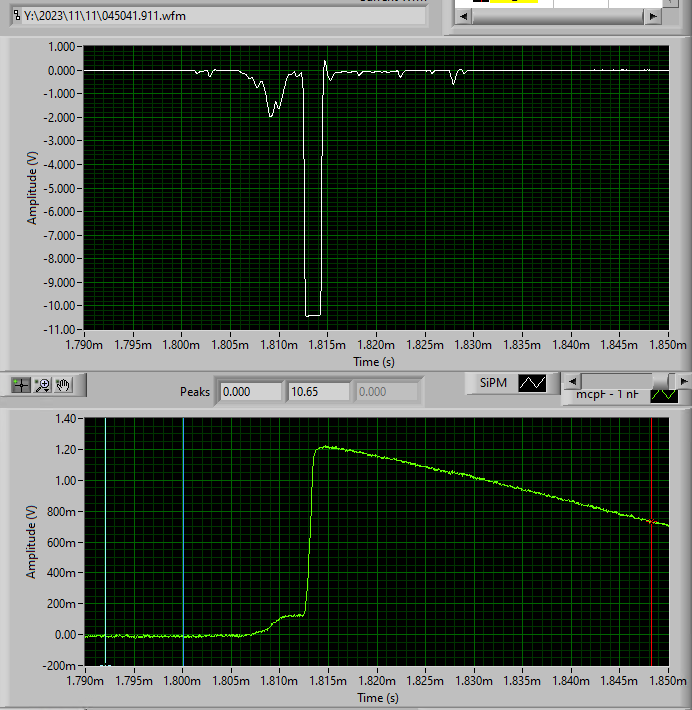Viewport: 692px width, 710px height.
Task: Click the mcpF - 1 nF plot style icon
Action: coord(664,395)
